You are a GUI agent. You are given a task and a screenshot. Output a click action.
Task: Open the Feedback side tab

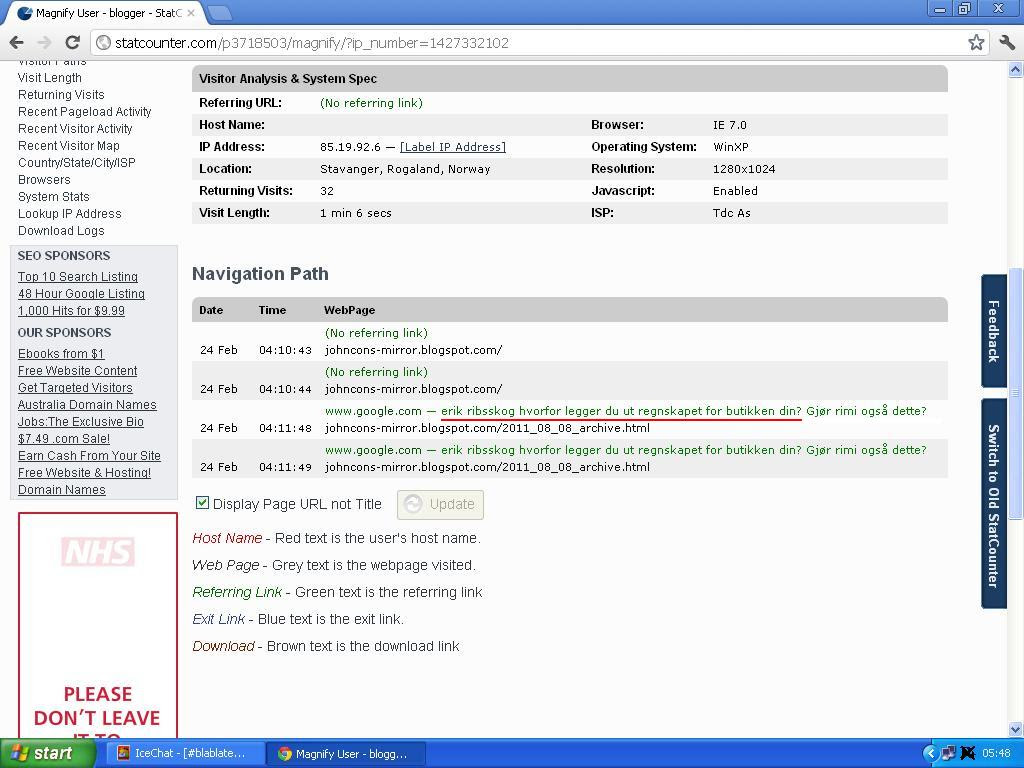(994, 331)
